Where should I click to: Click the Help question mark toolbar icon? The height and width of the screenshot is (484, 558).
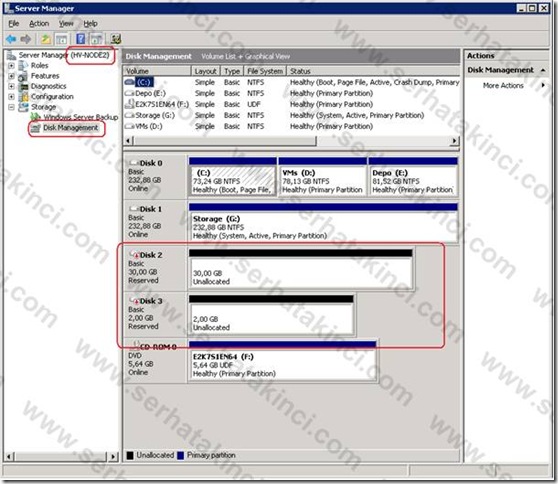coord(81,39)
